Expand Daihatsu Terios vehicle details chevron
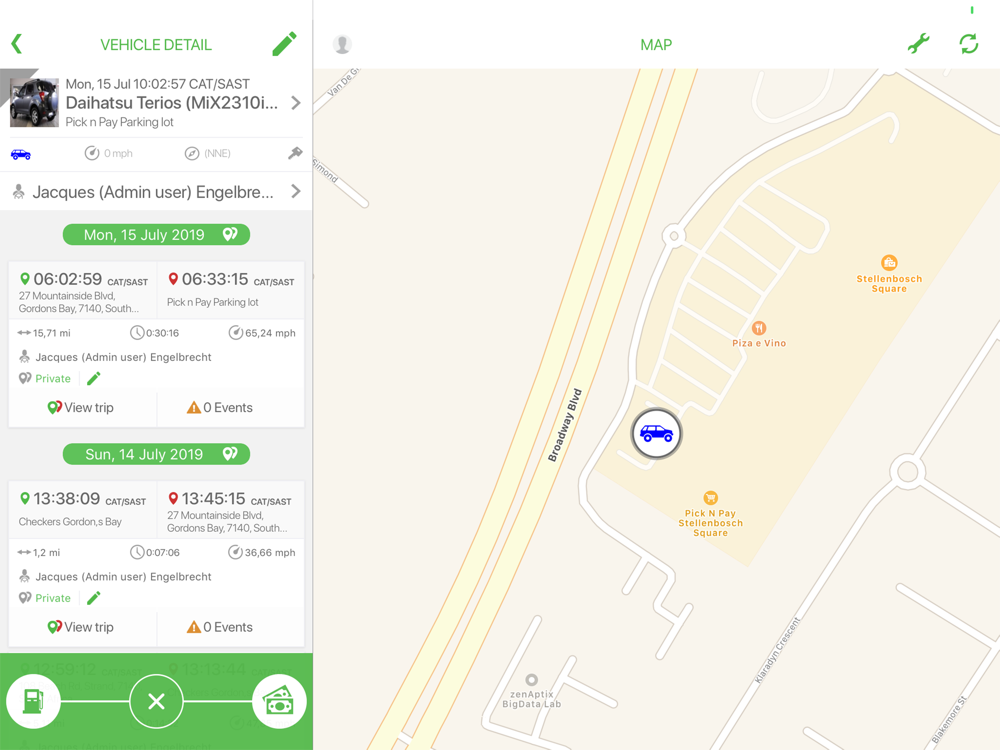Viewport: 1000px width, 750px height. tap(296, 103)
